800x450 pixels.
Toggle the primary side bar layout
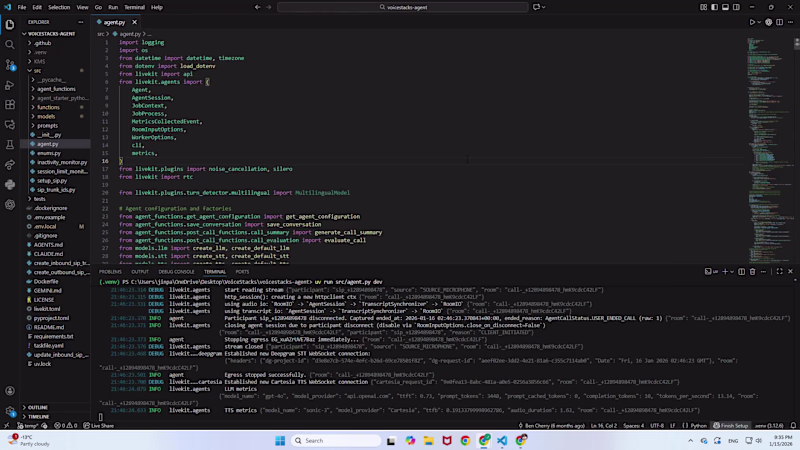point(714,7)
